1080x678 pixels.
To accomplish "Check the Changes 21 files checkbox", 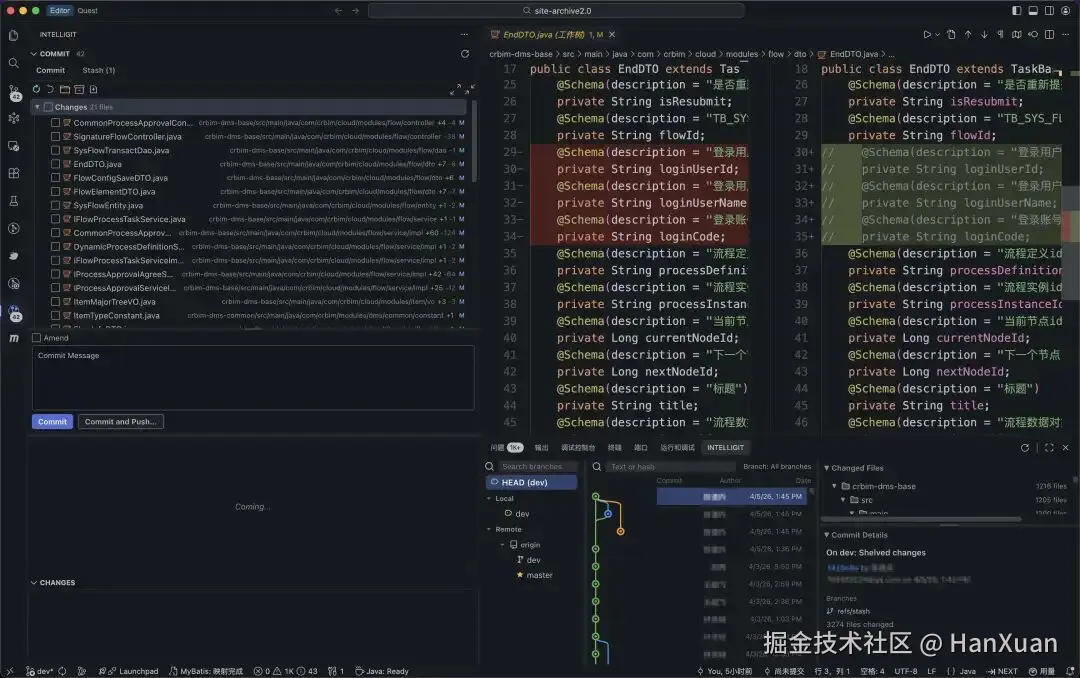I will [48, 107].
